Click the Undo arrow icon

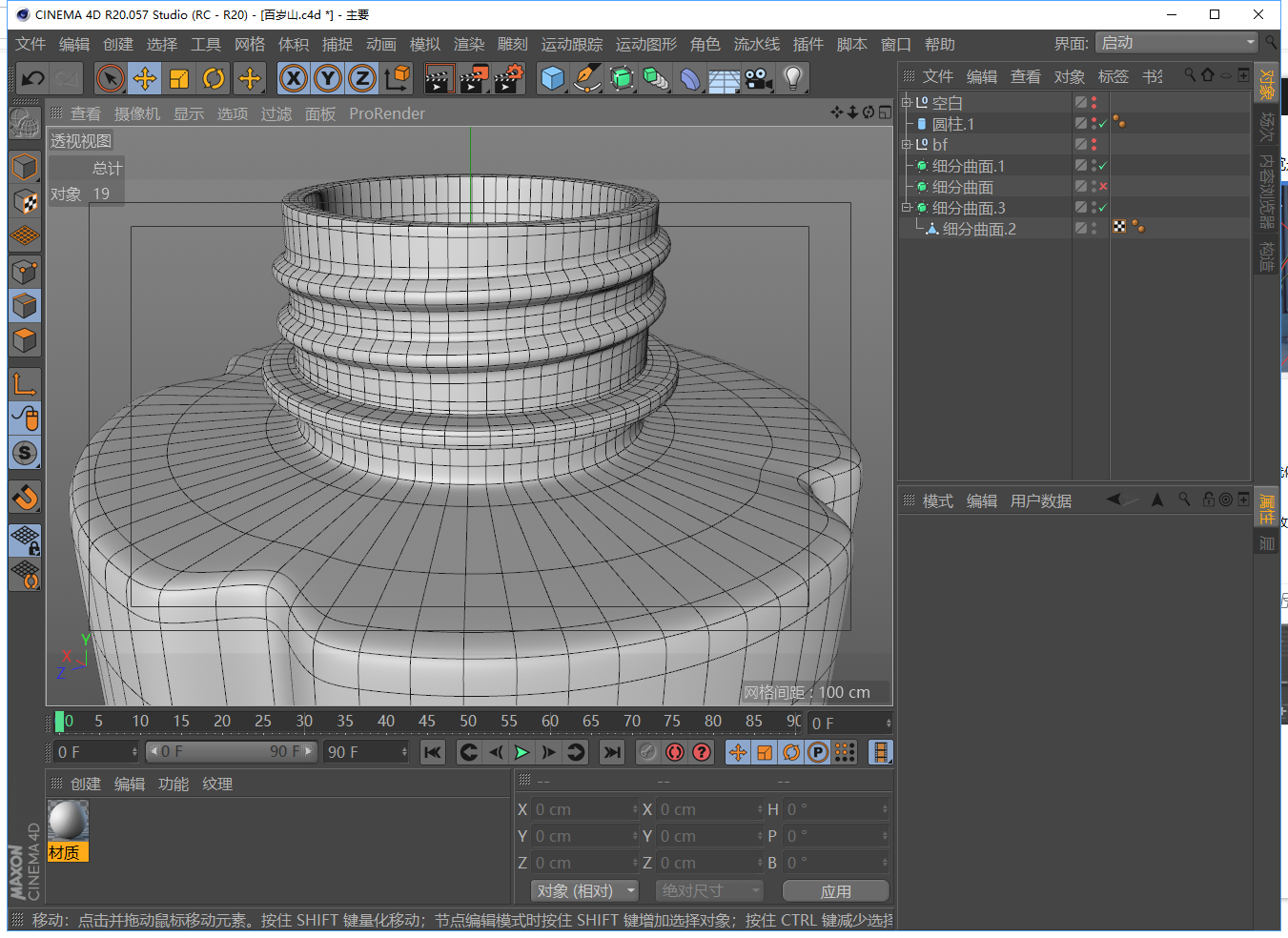point(32,78)
